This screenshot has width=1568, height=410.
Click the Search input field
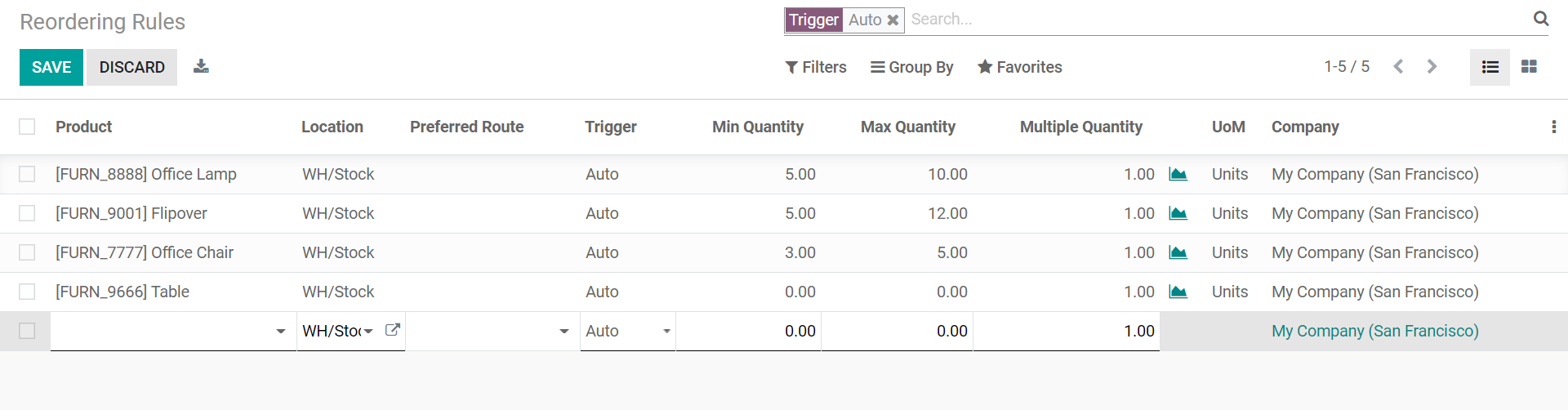(x=1217, y=20)
